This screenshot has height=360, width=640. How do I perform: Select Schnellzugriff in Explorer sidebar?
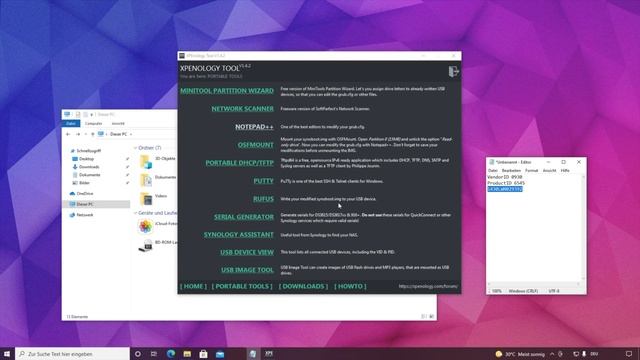click(89, 151)
